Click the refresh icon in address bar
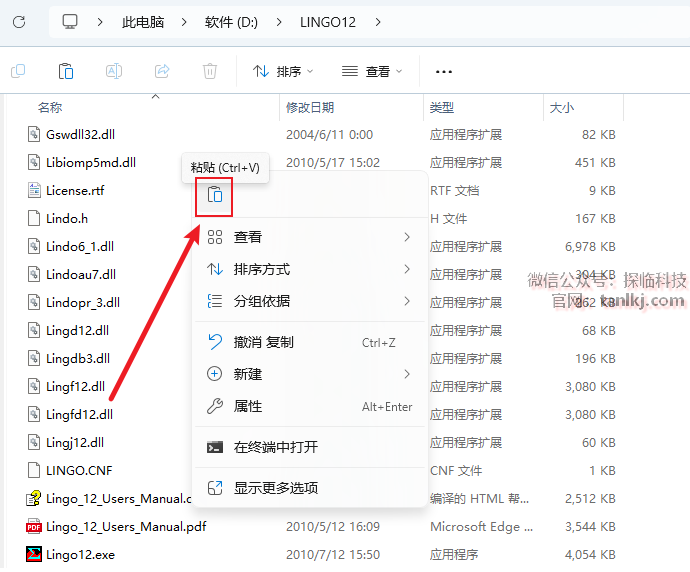The width and height of the screenshot is (690, 572). click(x=19, y=22)
